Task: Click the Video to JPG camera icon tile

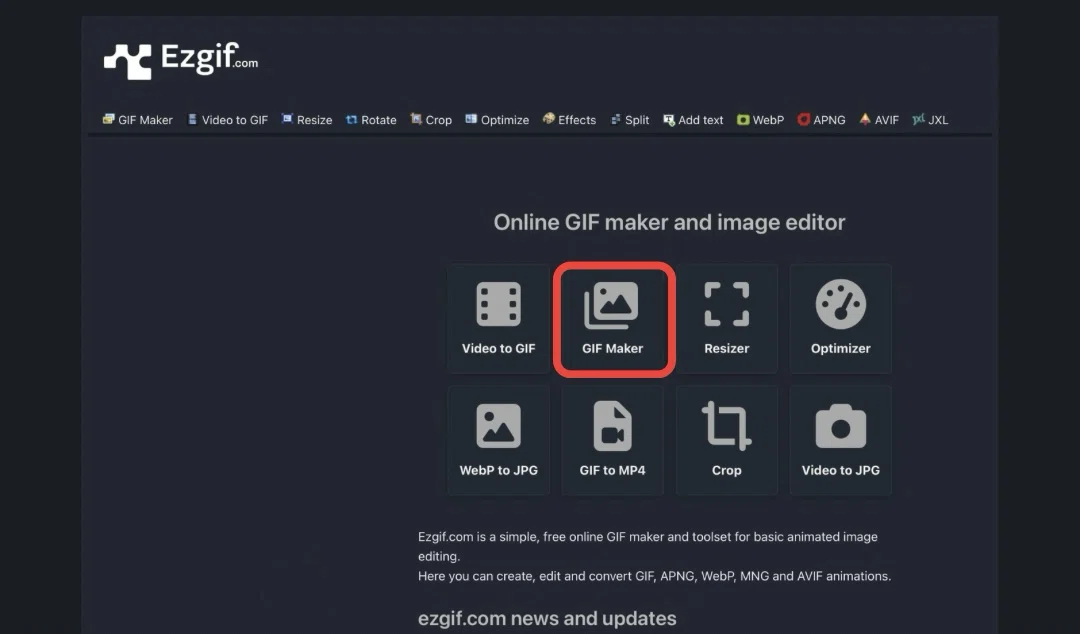Action: [x=841, y=440]
